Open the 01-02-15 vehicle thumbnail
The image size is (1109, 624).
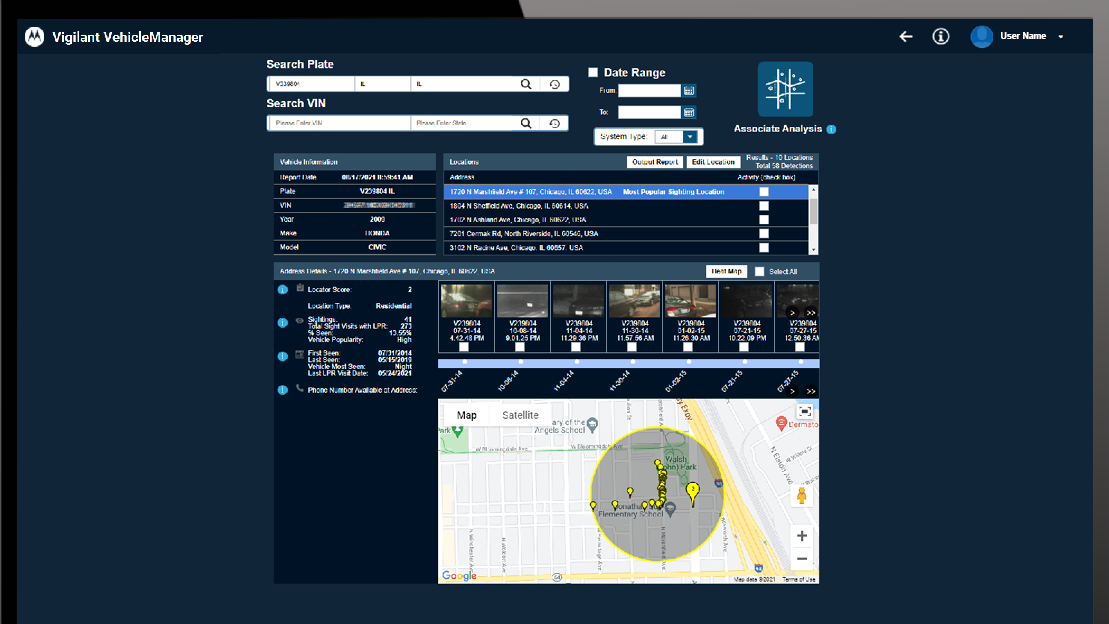pos(690,301)
